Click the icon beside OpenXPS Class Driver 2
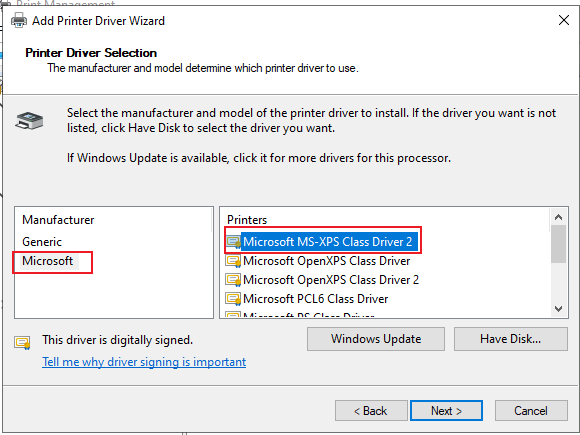 pyautogui.click(x=233, y=280)
